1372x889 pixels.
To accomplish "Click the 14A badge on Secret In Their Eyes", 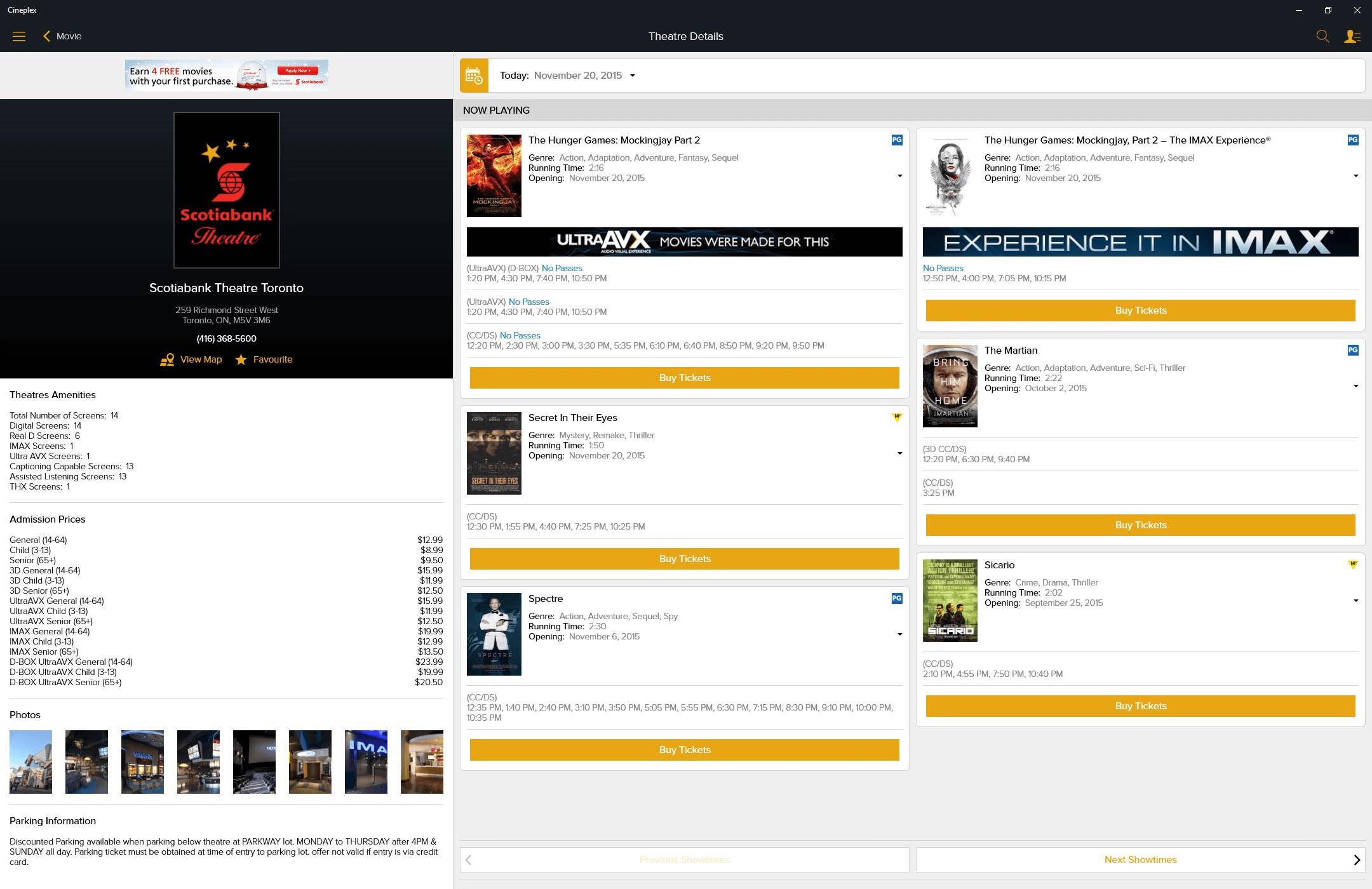I will point(897,417).
